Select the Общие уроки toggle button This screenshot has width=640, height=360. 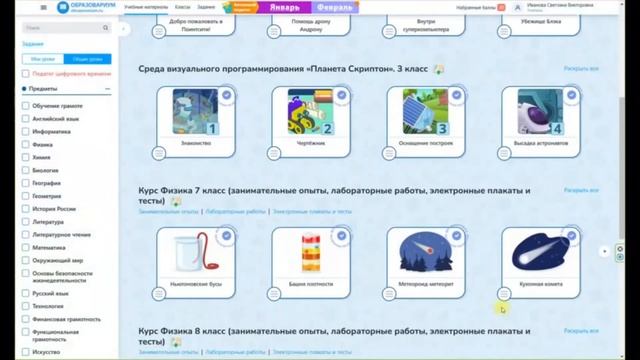(87, 59)
